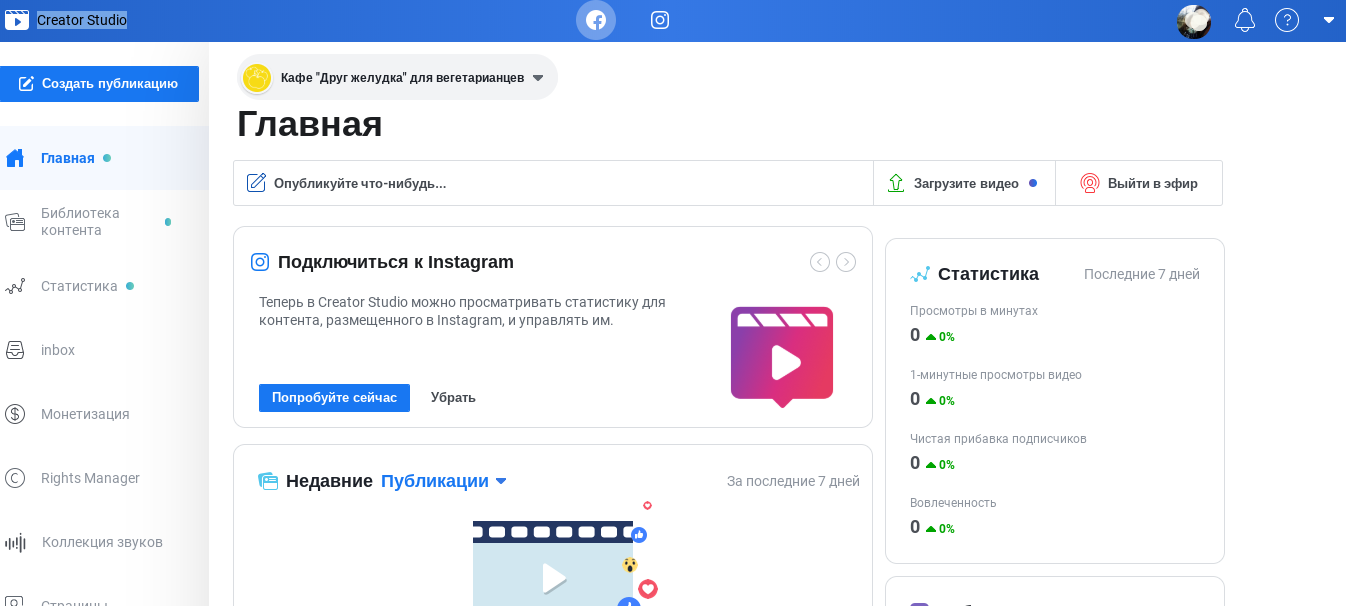The width and height of the screenshot is (1346, 606).
Task: Click the yellow cafe page avatar
Action: click(x=257, y=78)
